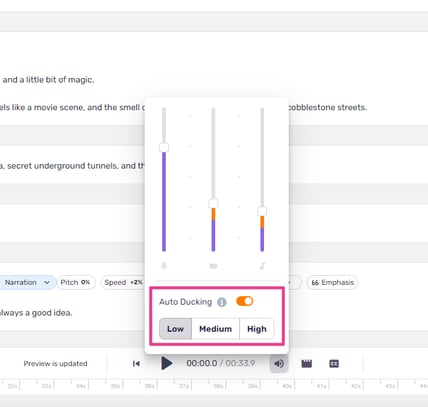
Task: Open the video clapperboard icon
Action: pos(307,363)
